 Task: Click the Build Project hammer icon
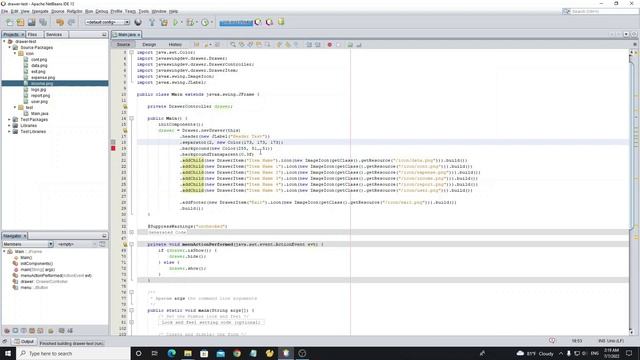coord(152,22)
